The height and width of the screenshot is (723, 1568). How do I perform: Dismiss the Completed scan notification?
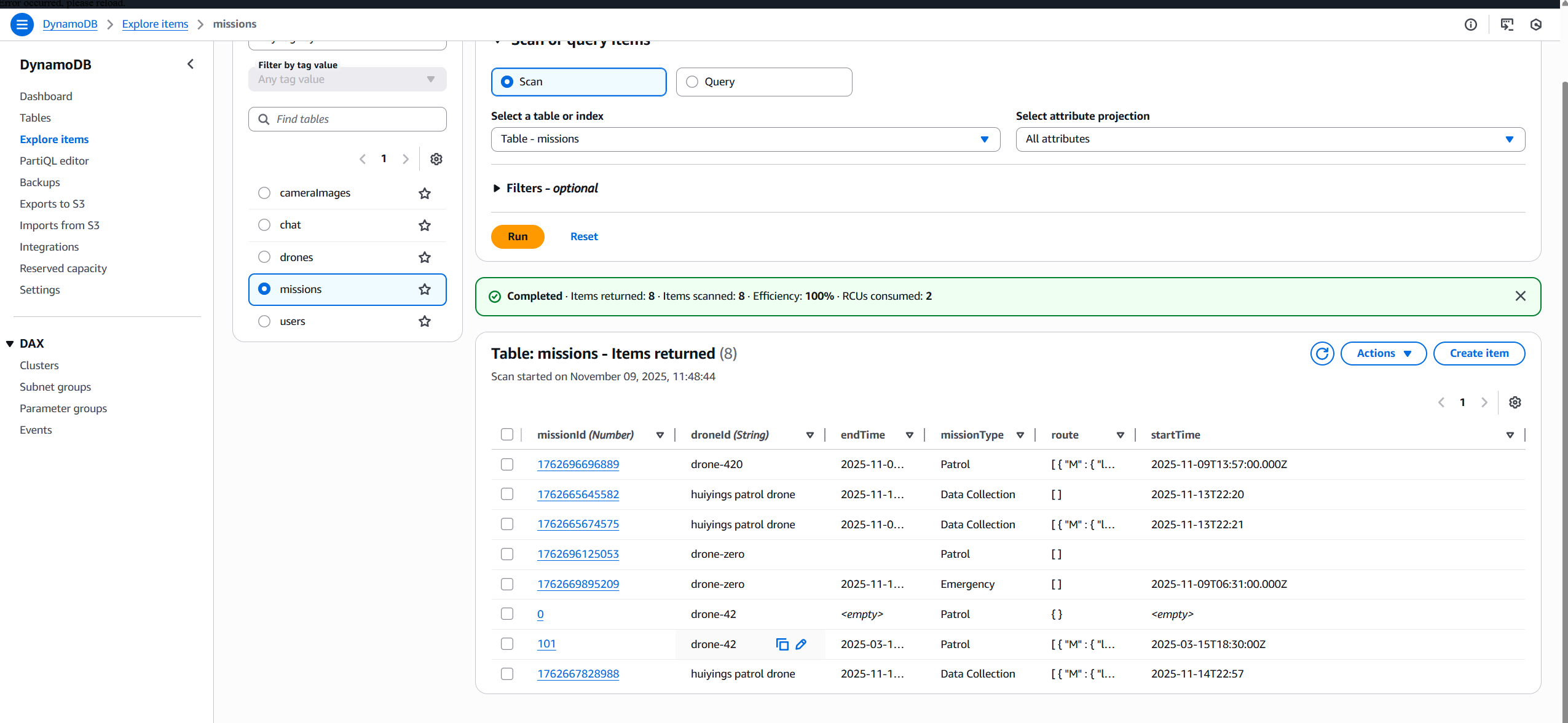click(x=1520, y=296)
